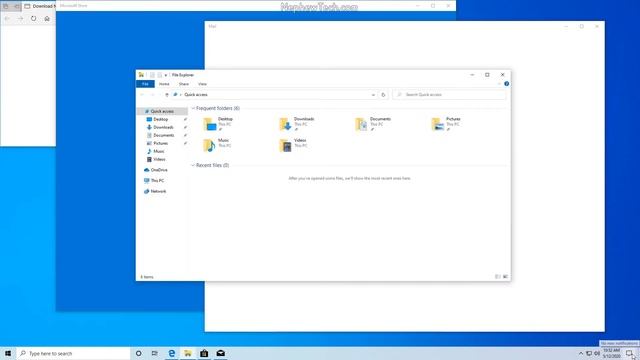Select Videos in the navigation pane
This screenshot has width=640, height=360.
click(x=159, y=159)
